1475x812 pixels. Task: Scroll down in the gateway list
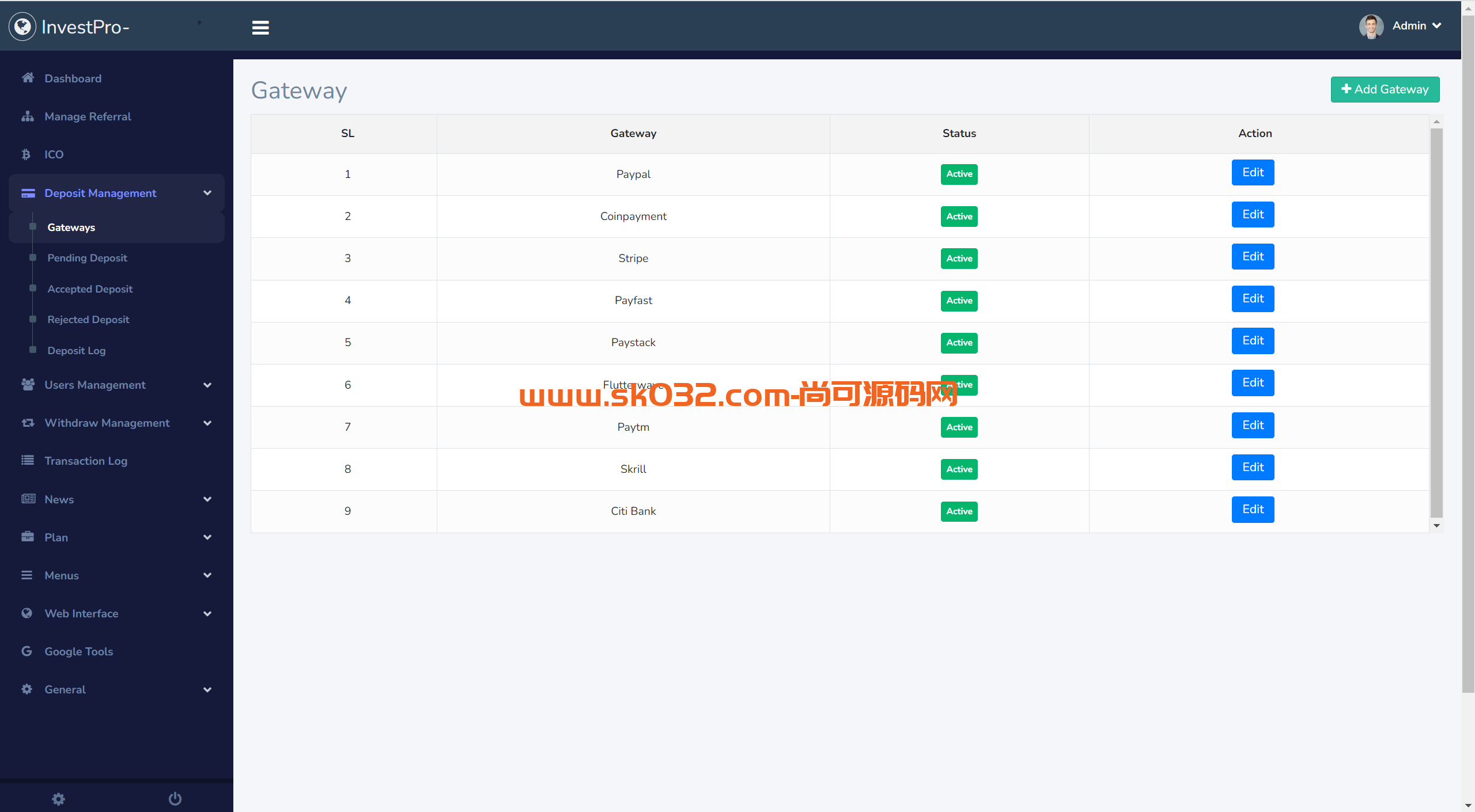[x=1435, y=524]
